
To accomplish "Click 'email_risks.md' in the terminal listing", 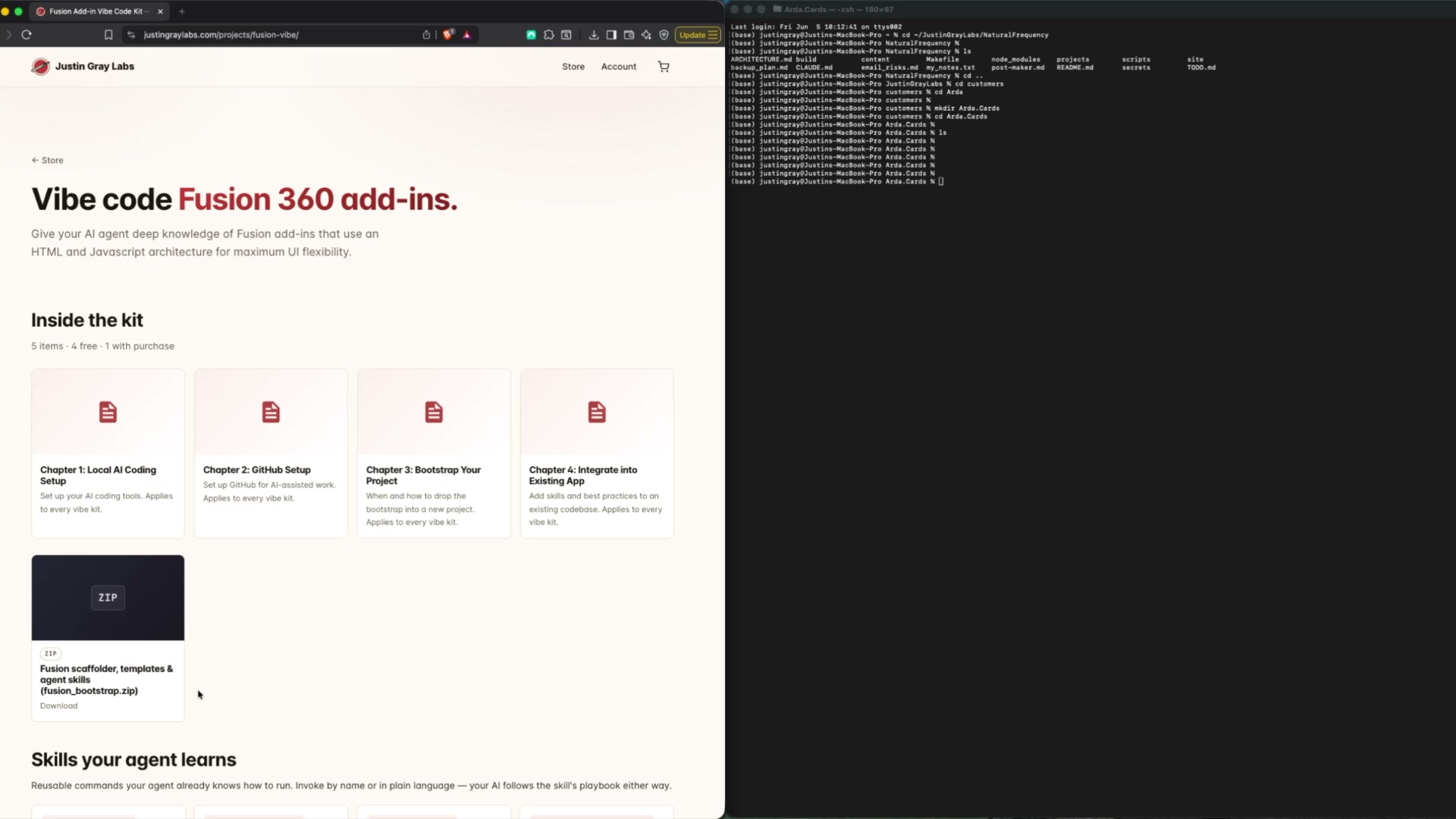I will point(889,67).
